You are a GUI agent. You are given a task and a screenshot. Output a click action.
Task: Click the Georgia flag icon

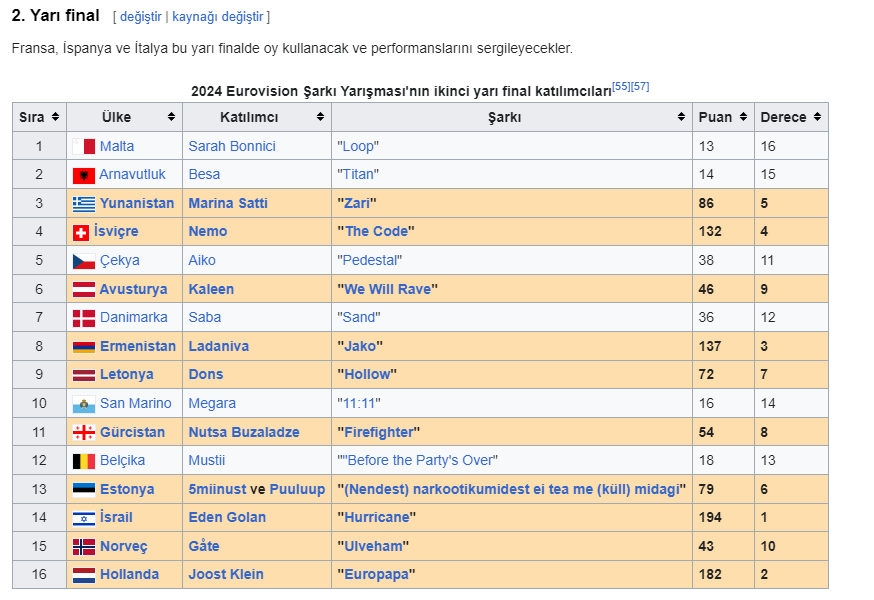pos(84,433)
